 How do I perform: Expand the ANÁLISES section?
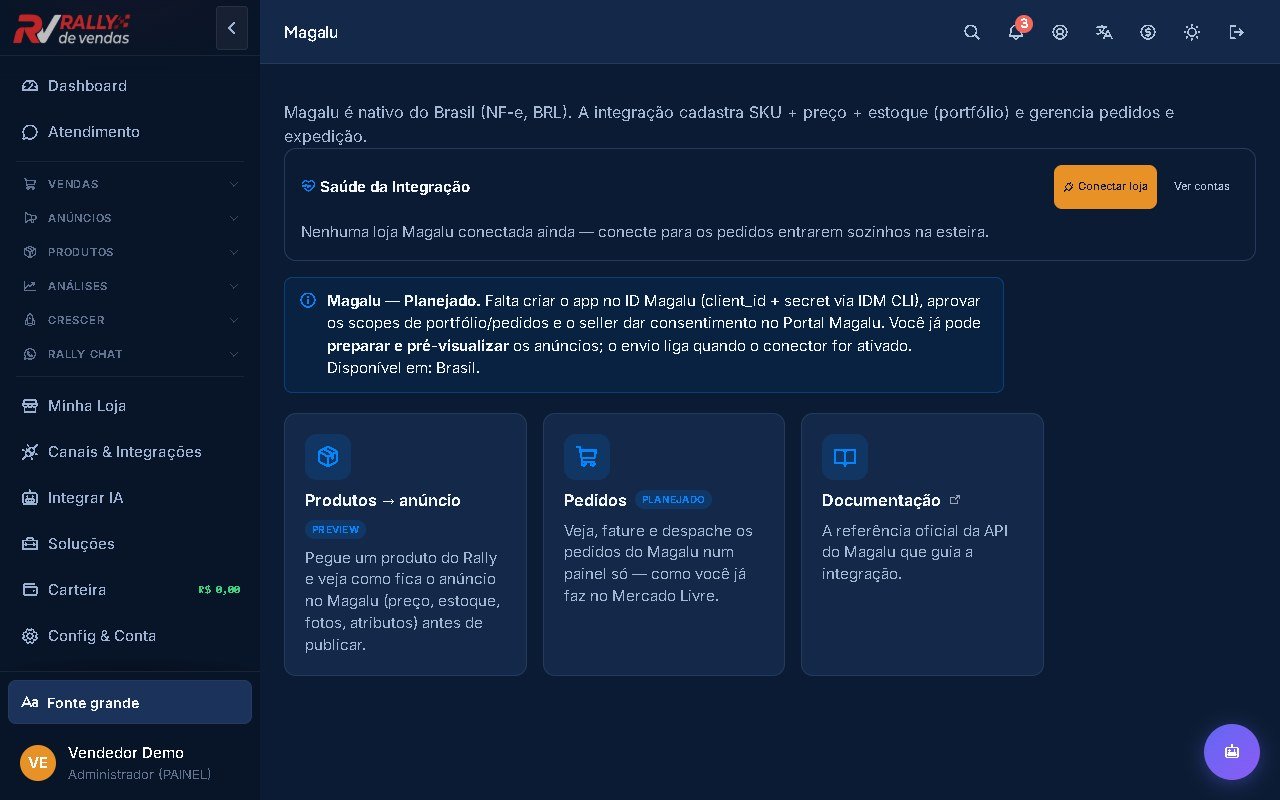(x=130, y=286)
